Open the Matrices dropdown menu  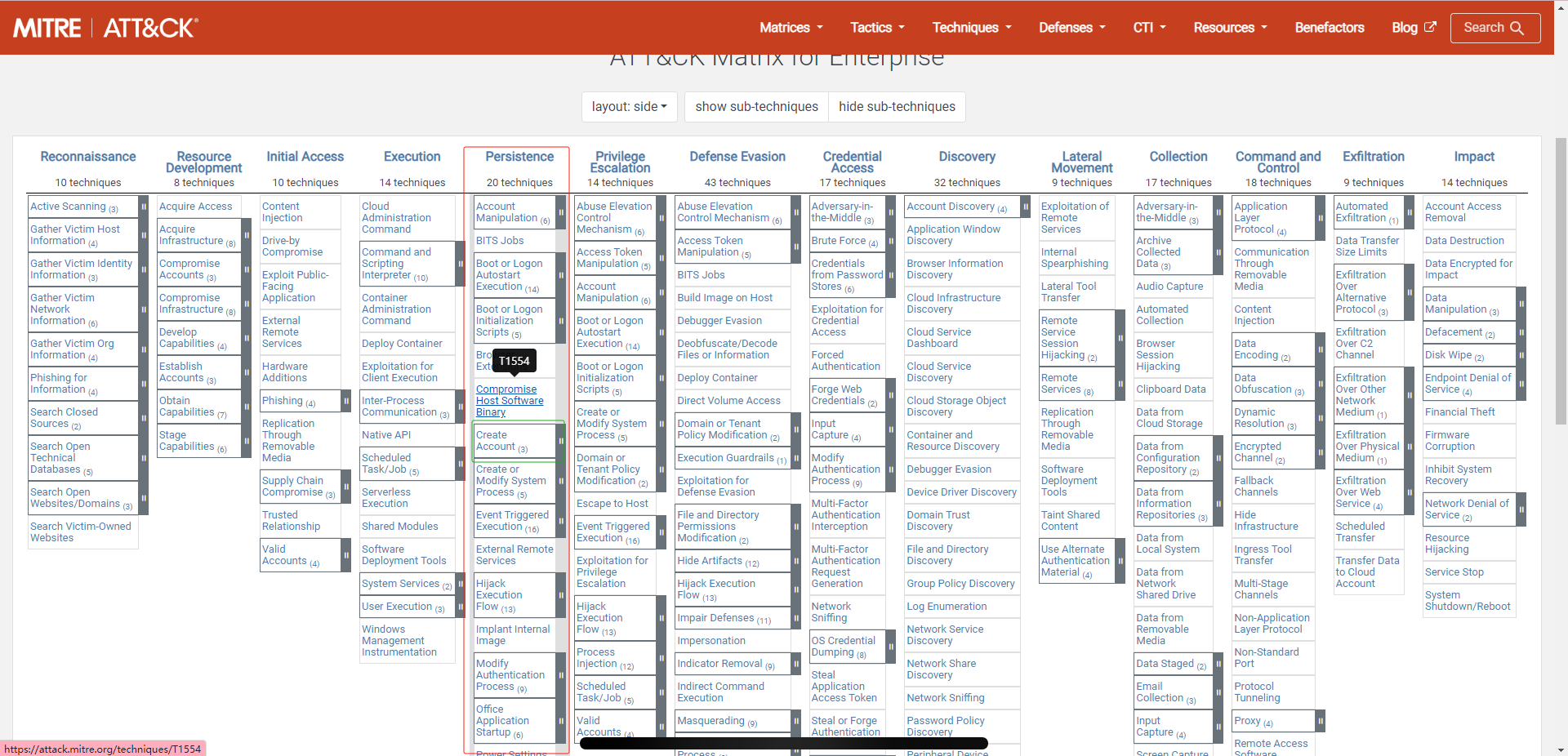click(791, 28)
